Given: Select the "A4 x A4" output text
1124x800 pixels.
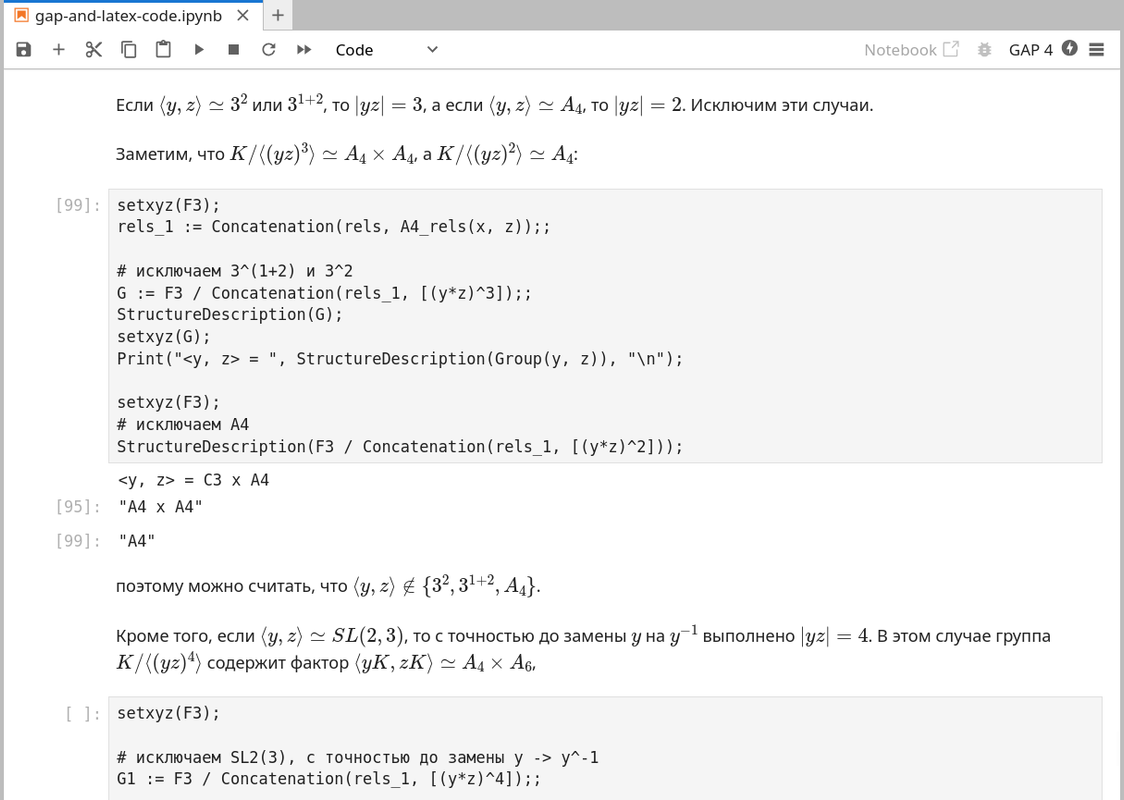Looking at the screenshot, I should tap(161, 507).
